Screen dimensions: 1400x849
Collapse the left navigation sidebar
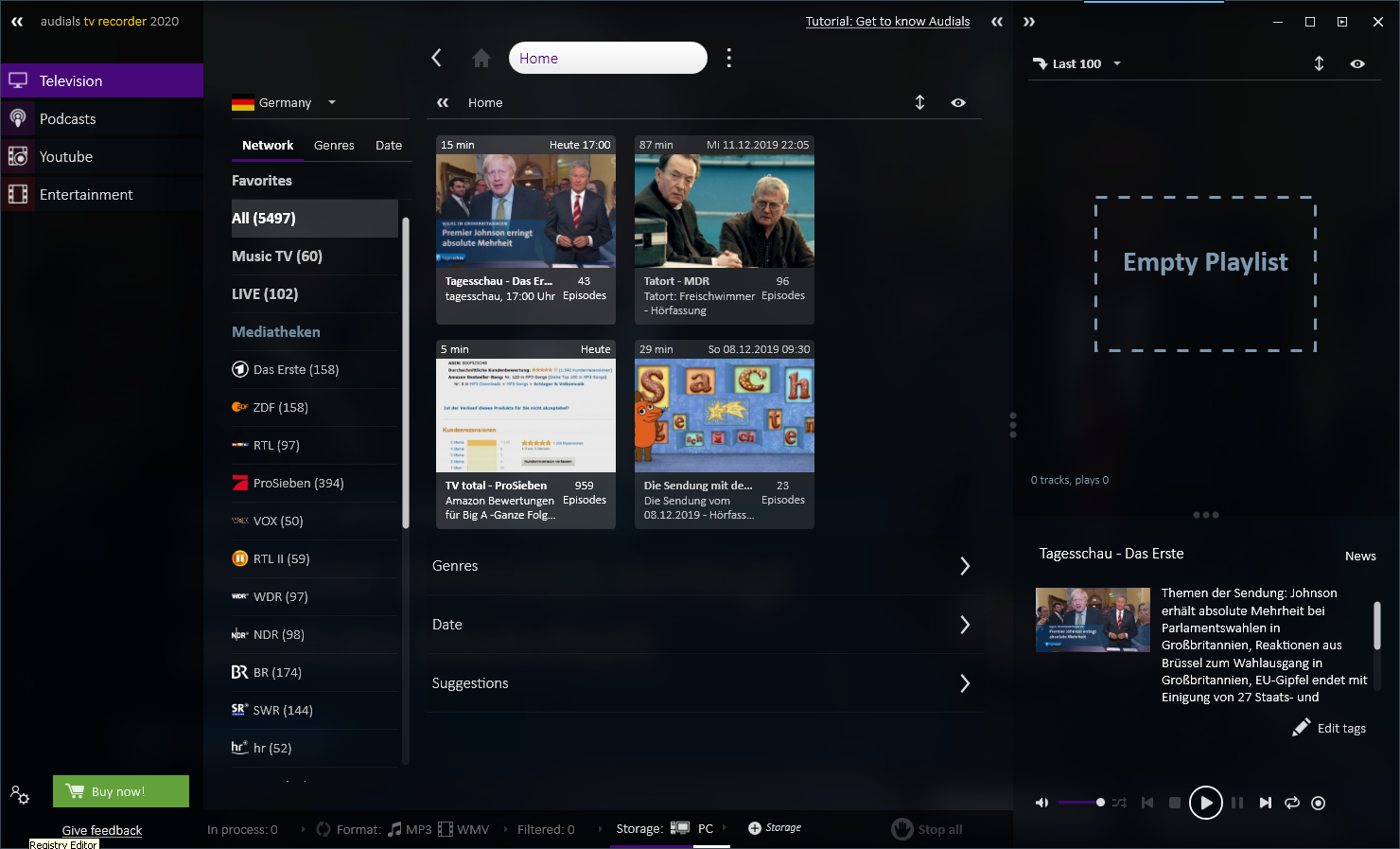coord(17,21)
